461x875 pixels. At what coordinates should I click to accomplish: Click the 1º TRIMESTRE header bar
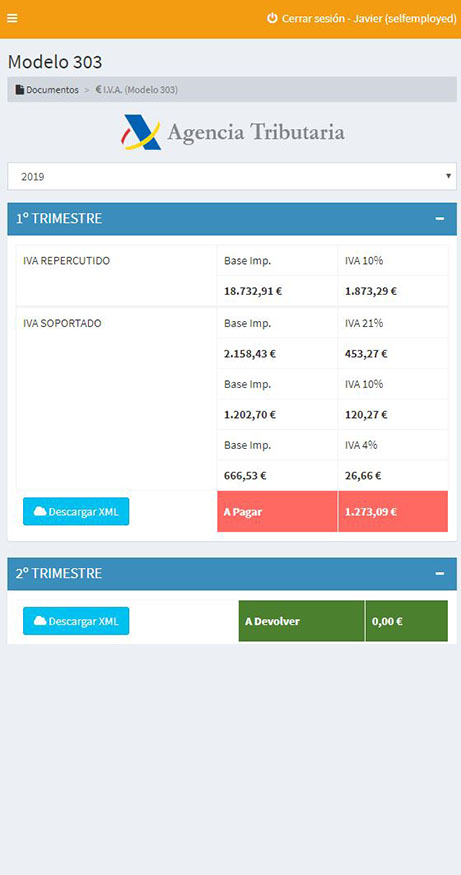point(232,219)
